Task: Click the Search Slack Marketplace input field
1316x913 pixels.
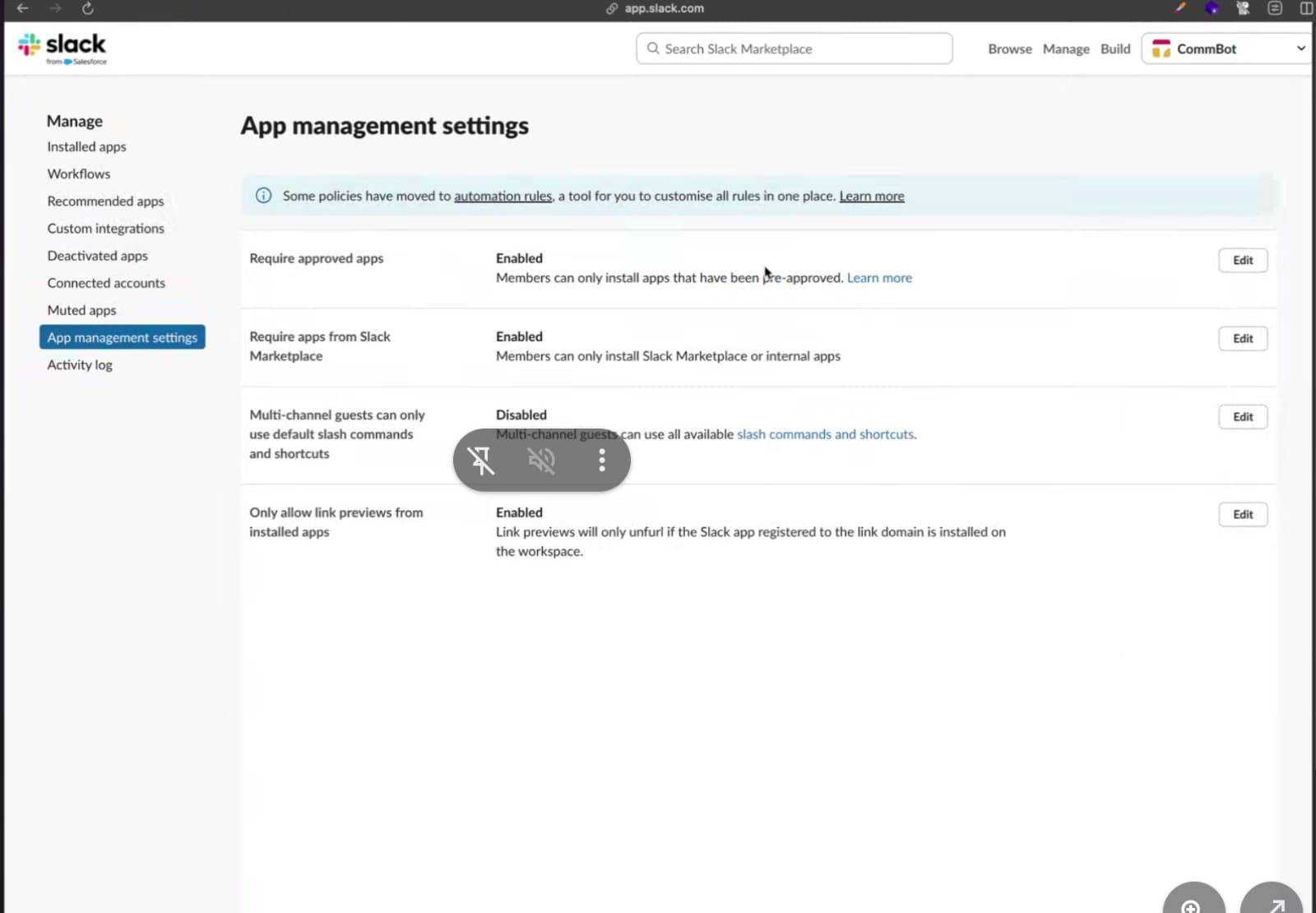Action: coord(794,49)
